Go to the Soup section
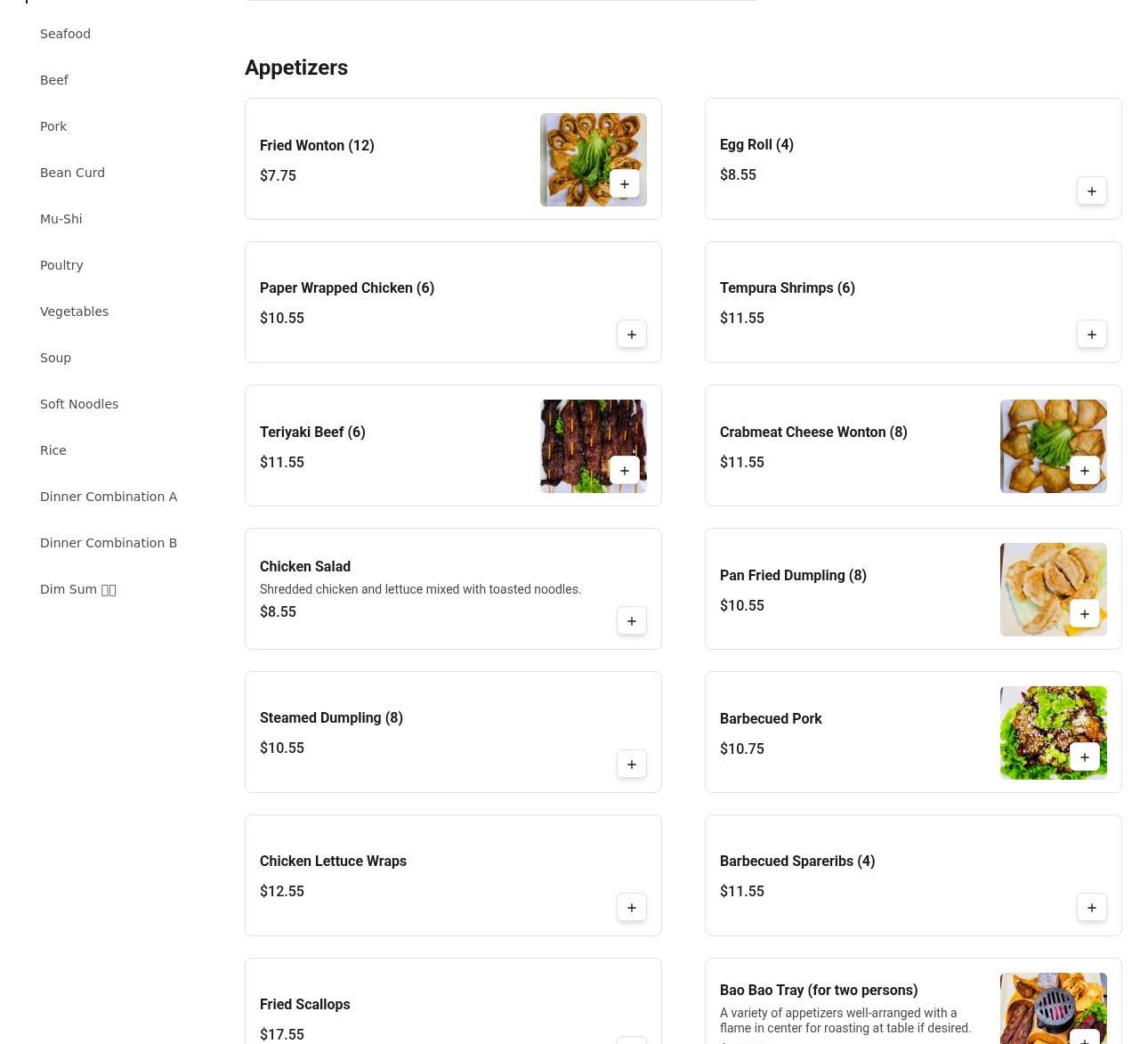The image size is (1148, 1044). [x=55, y=358]
